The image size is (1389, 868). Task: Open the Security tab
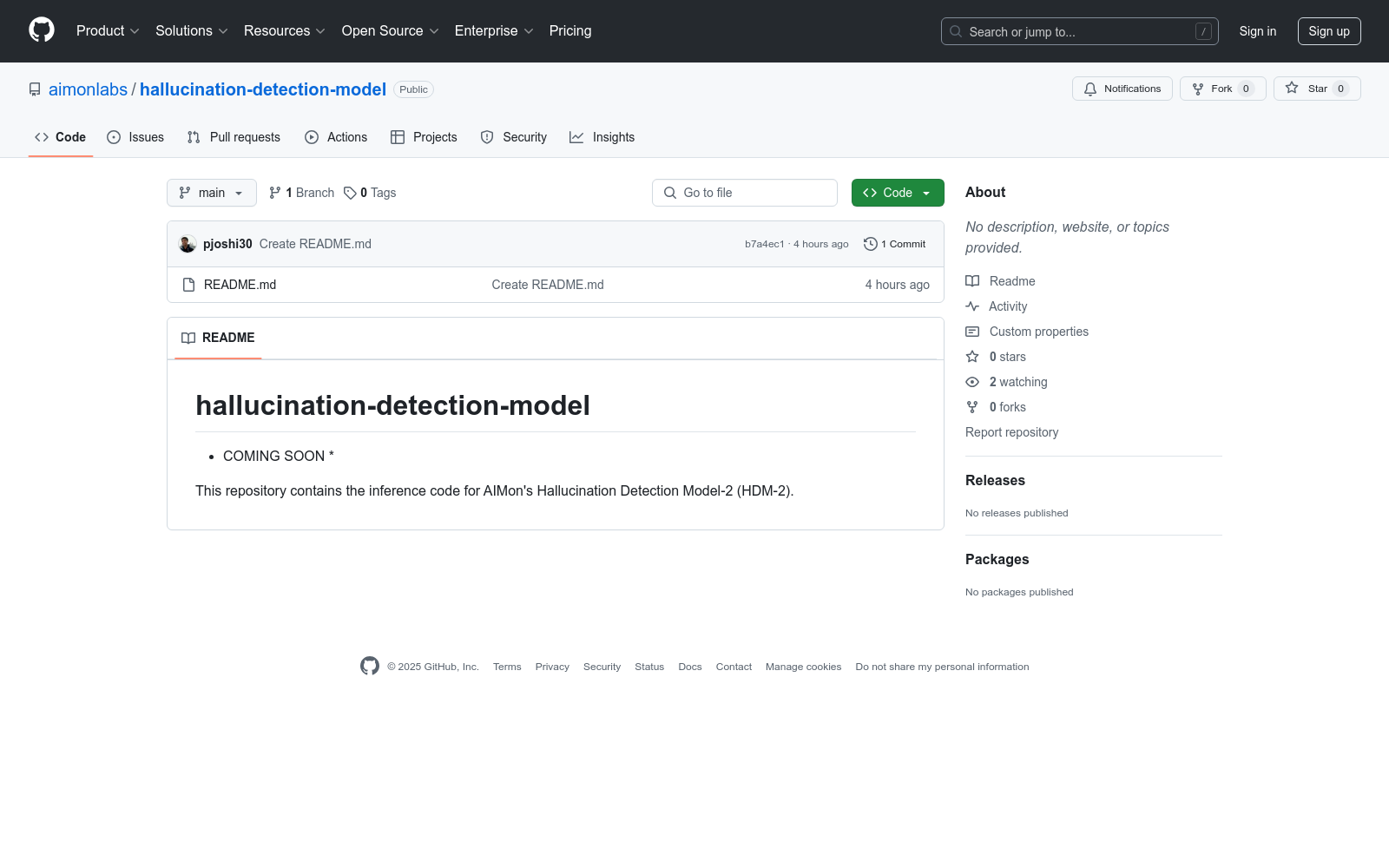[514, 137]
